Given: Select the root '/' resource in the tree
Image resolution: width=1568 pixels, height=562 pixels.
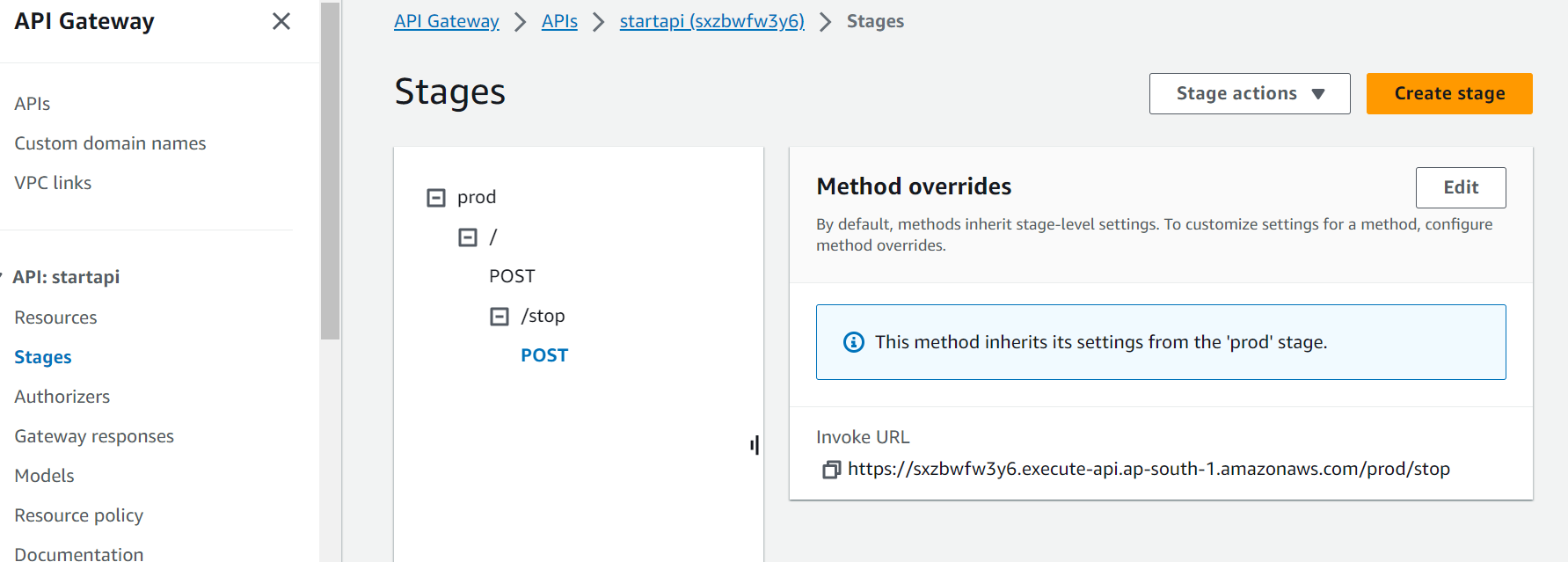Looking at the screenshot, I should pyautogui.click(x=493, y=237).
